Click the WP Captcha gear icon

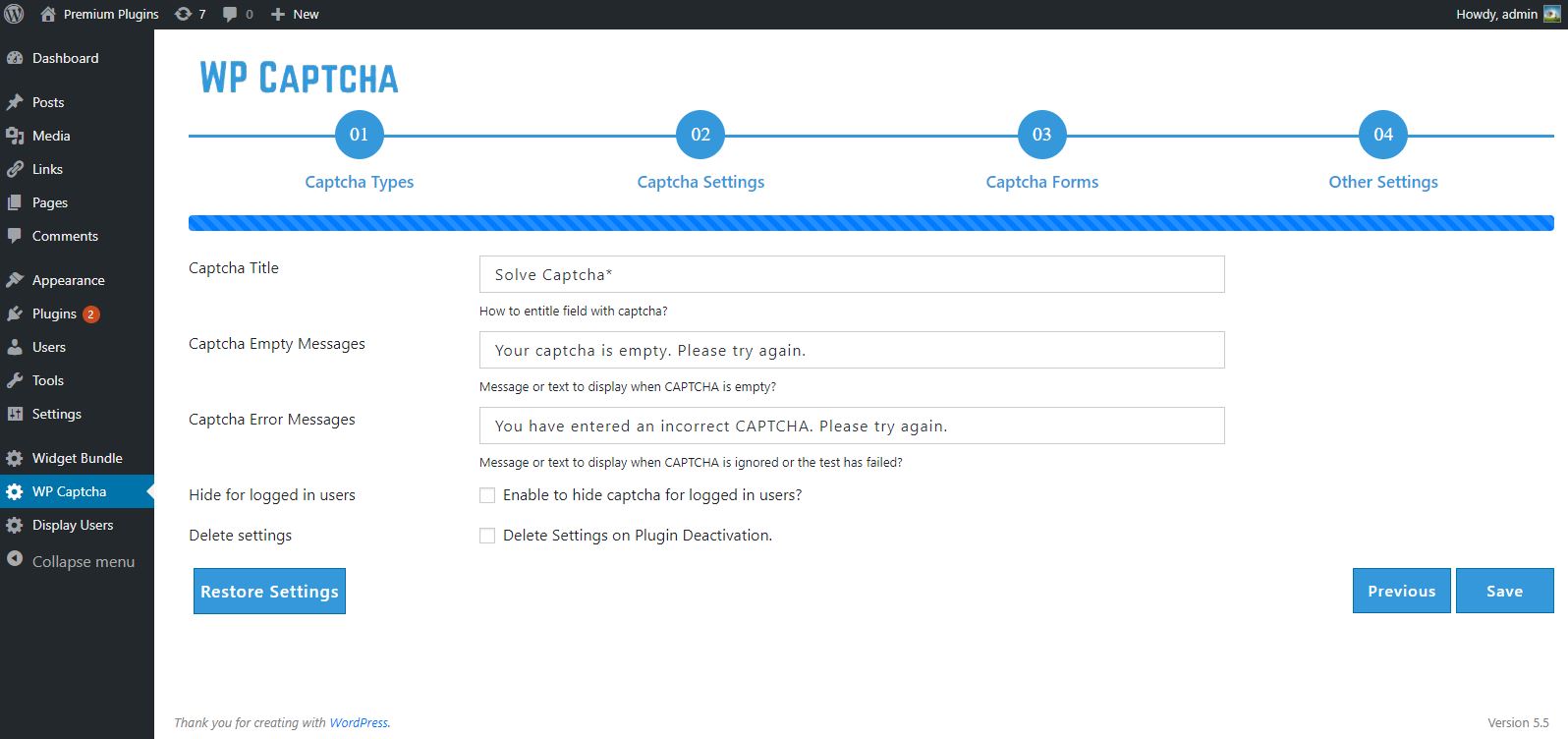[15, 491]
